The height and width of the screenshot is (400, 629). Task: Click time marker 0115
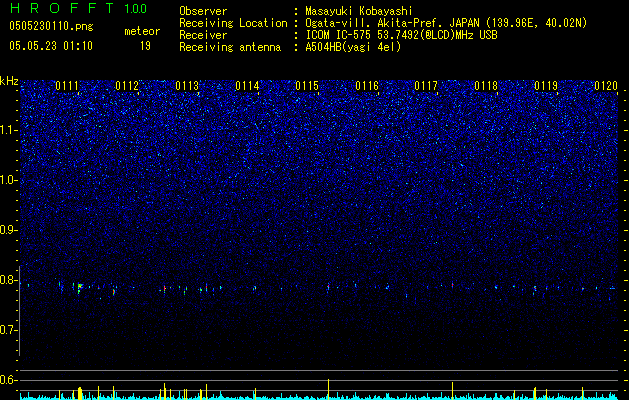click(307, 86)
